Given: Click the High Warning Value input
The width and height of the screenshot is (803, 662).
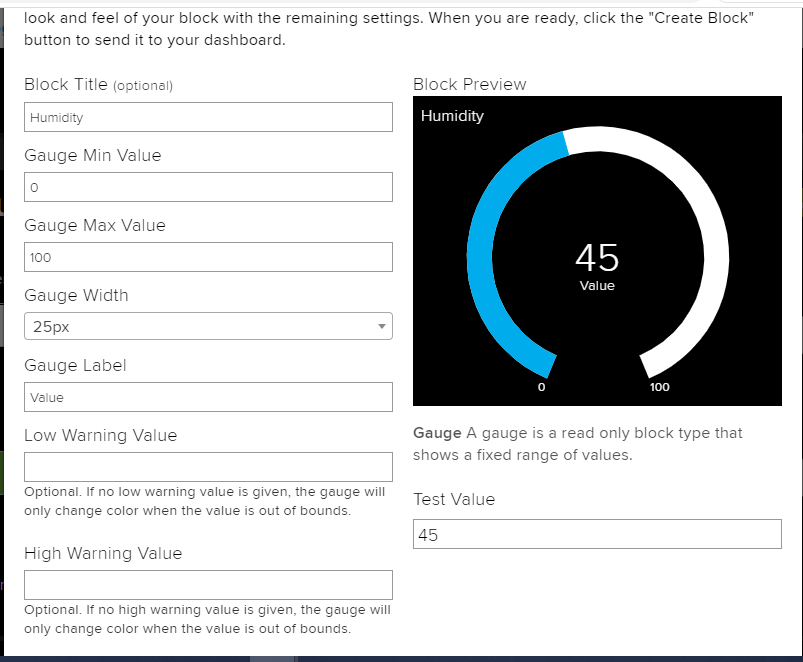Looking at the screenshot, I should (208, 585).
